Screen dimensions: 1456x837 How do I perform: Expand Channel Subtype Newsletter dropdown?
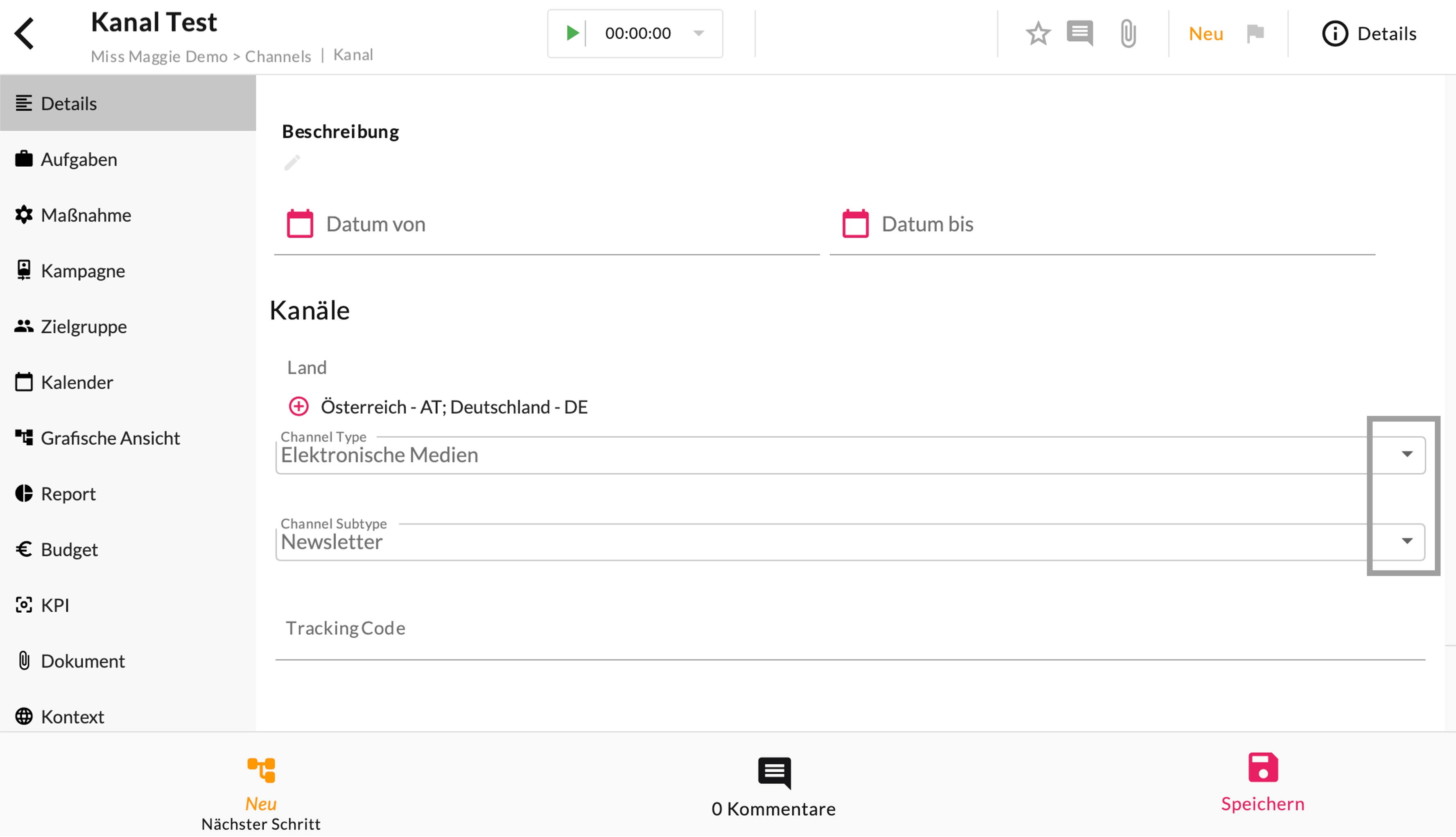click(1406, 541)
